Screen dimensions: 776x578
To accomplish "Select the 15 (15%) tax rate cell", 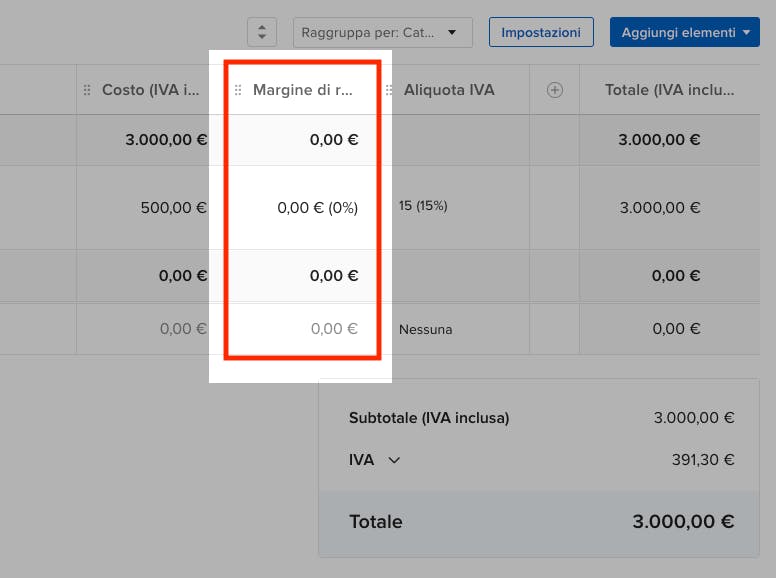I will [423, 206].
